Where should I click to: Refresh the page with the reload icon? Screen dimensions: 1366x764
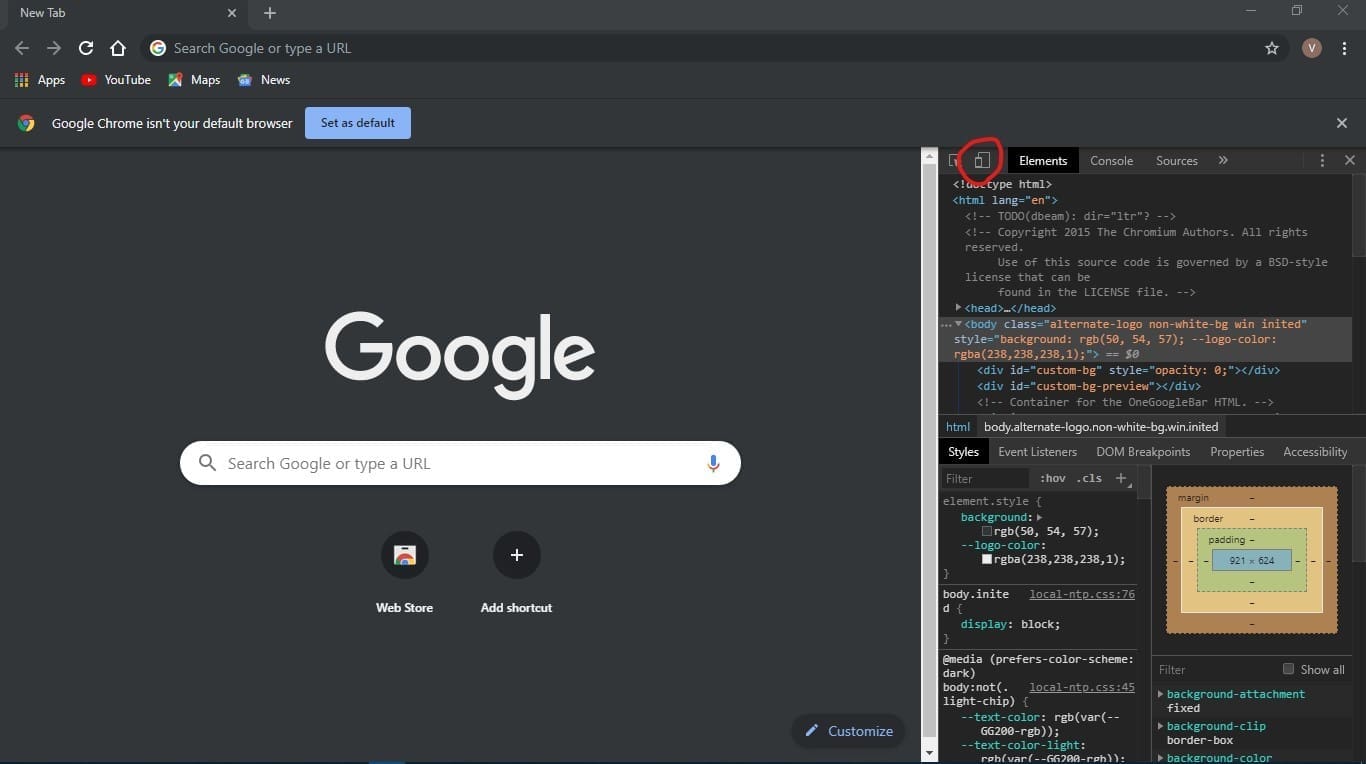tap(86, 47)
